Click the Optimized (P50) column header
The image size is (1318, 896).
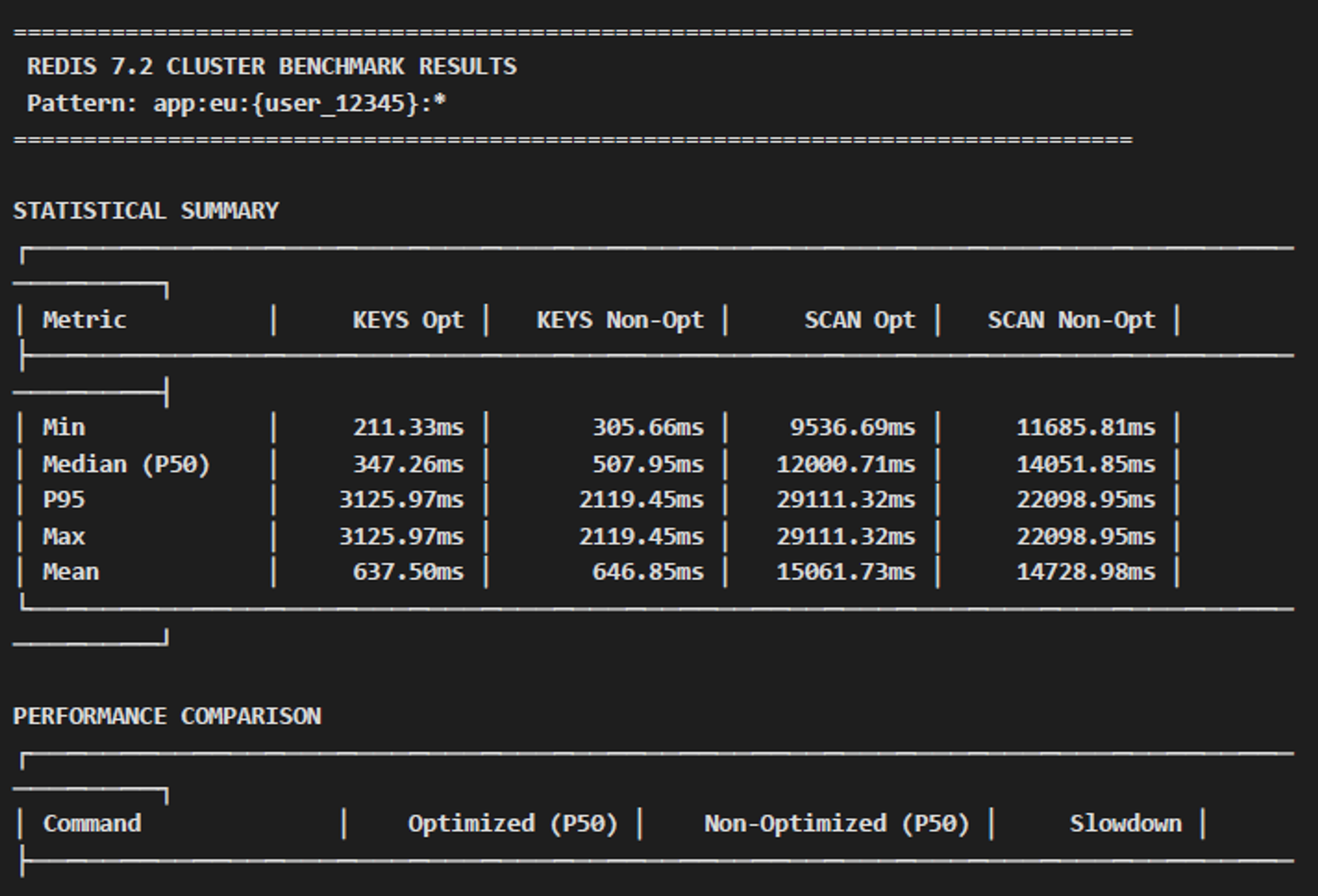[513, 824]
